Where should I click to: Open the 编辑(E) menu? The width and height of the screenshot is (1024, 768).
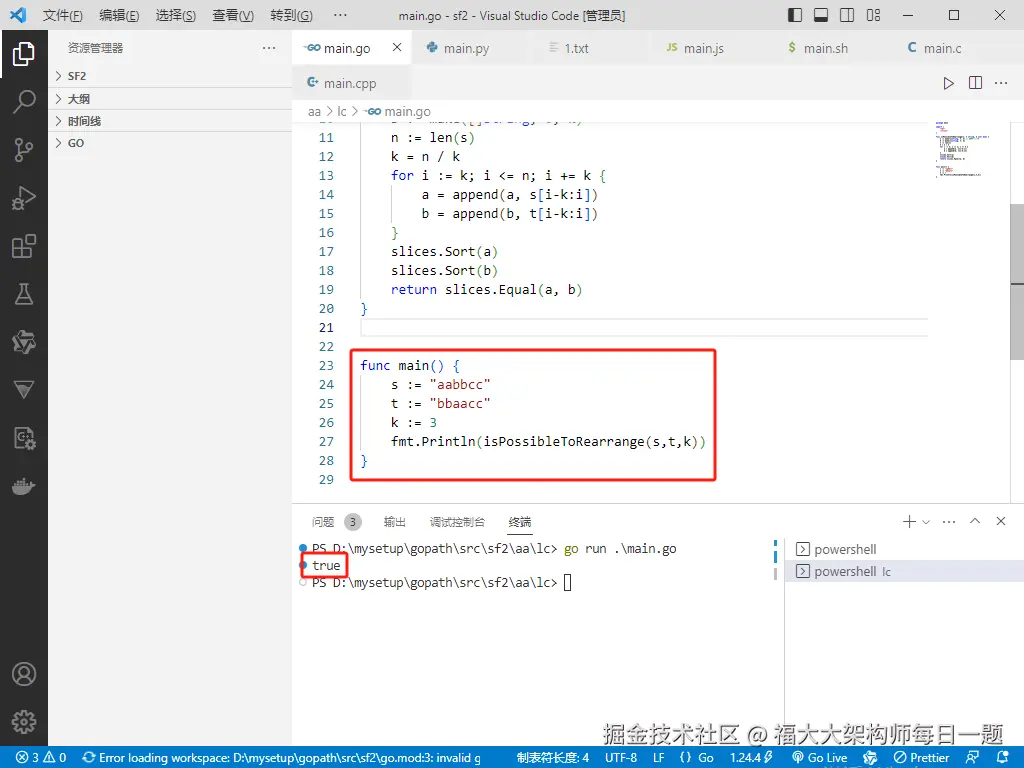click(x=119, y=15)
